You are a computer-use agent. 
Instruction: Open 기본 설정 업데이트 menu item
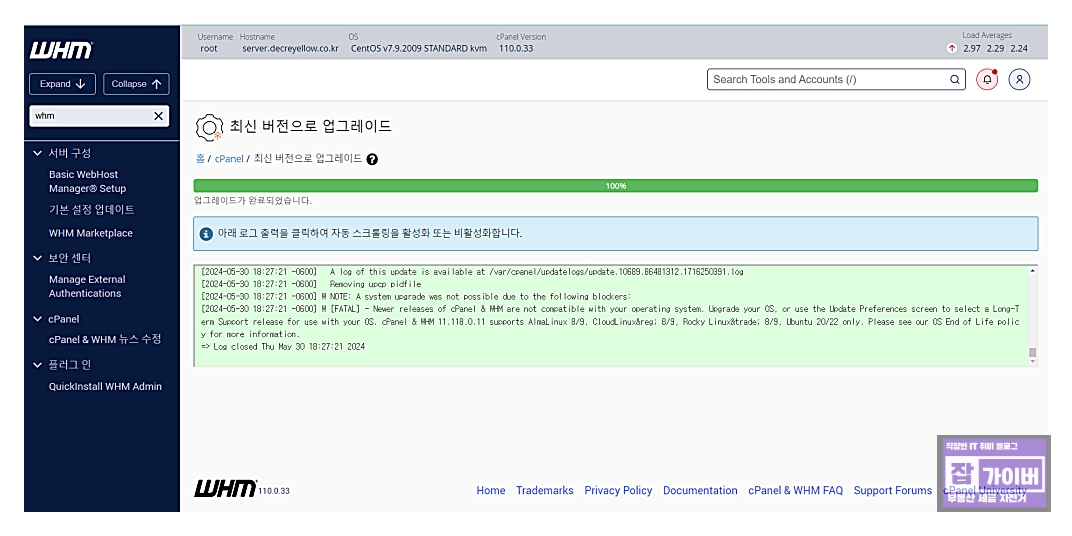tap(92, 210)
